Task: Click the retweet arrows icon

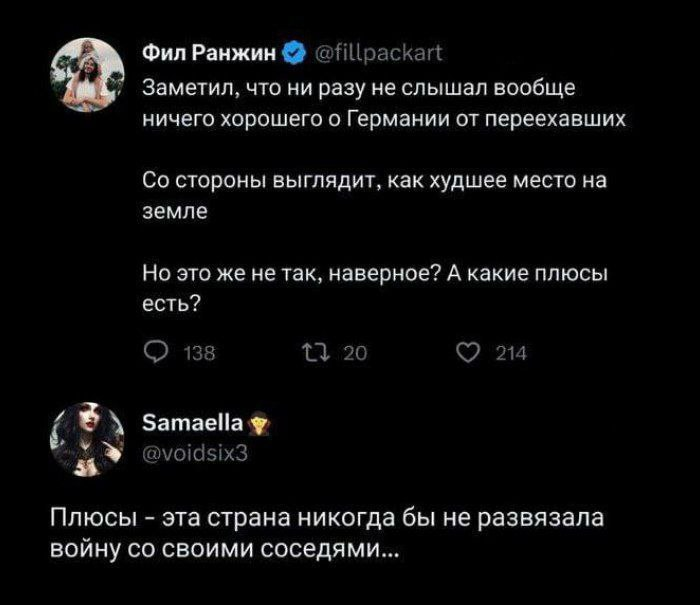Action: click(x=311, y=351)
